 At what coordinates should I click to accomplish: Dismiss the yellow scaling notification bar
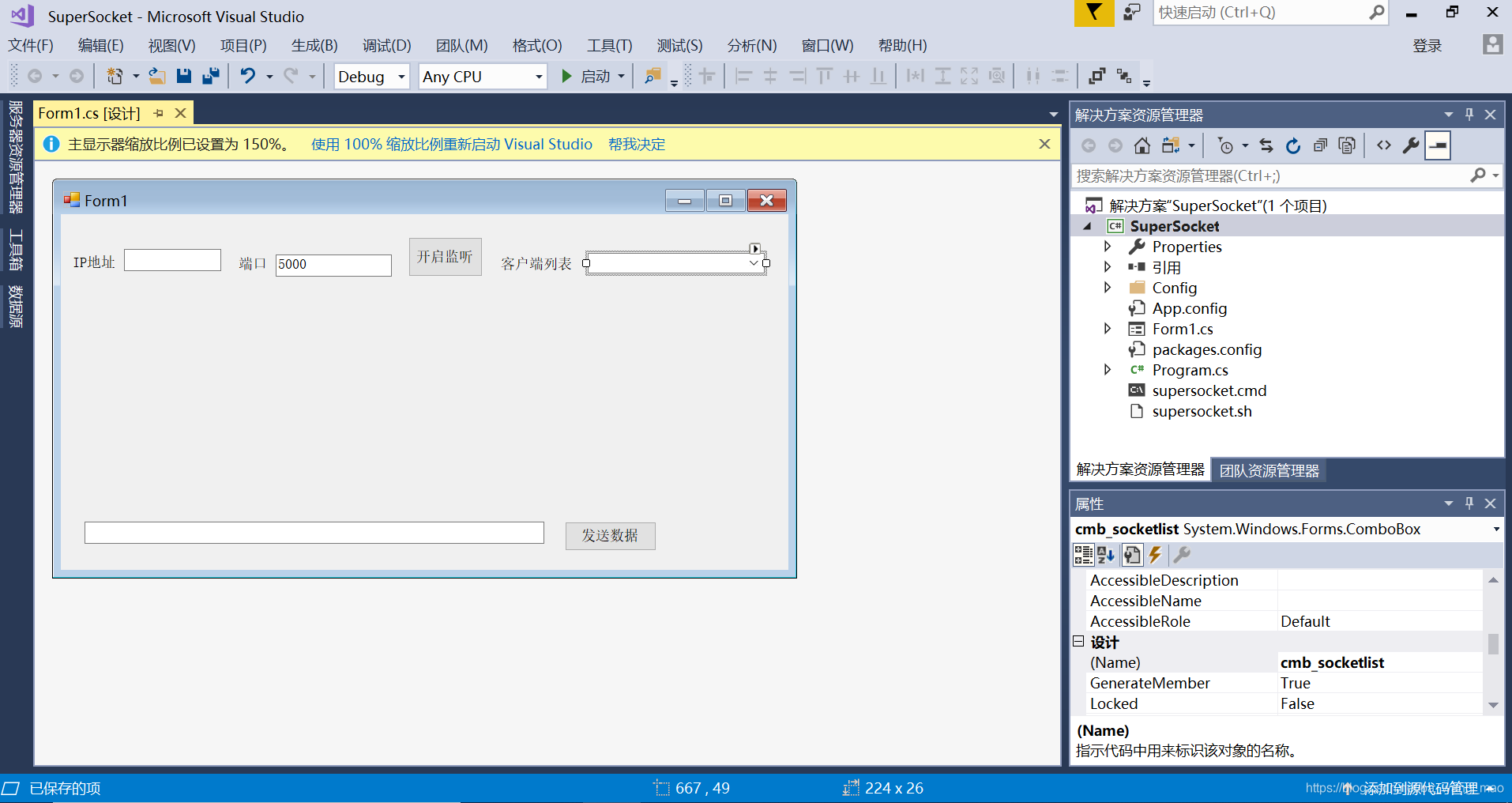(x=1044, y=144)
